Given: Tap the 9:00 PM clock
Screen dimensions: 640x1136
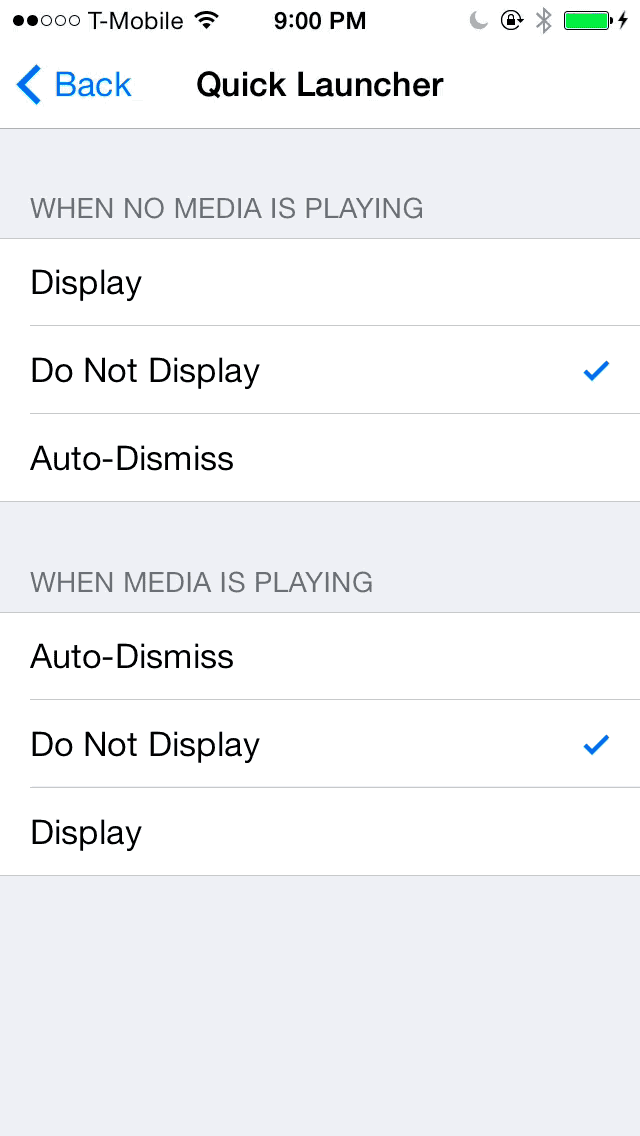Looking at the screenshot, I should tap(319, 20).
